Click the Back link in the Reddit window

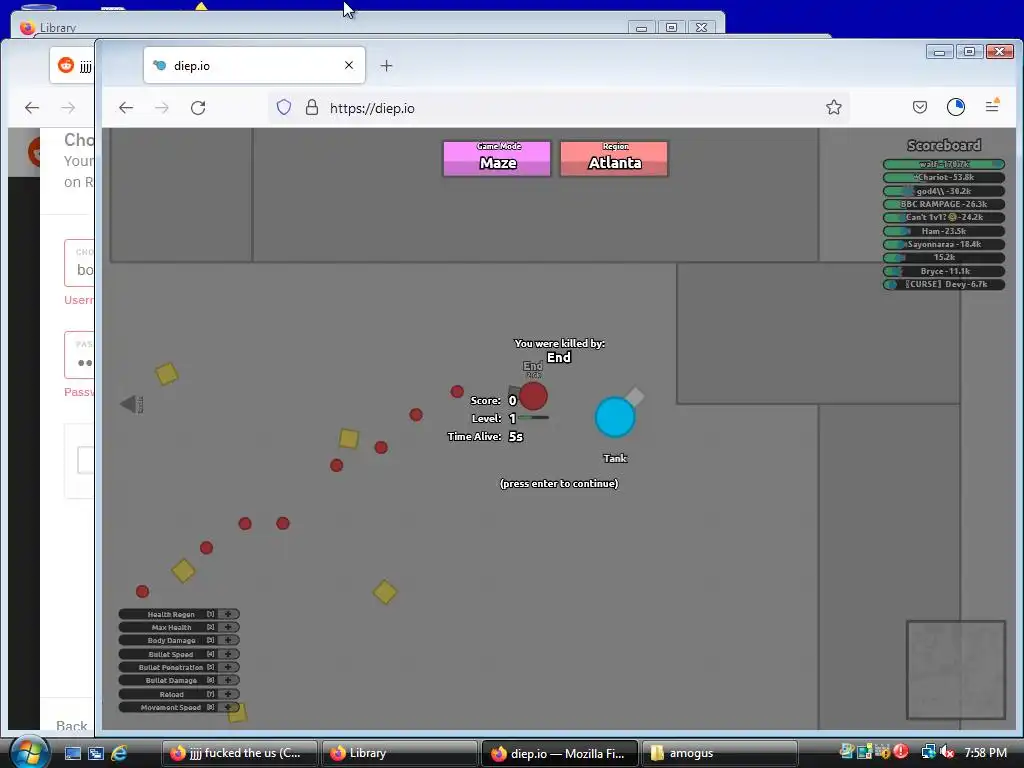click(72, 726)
